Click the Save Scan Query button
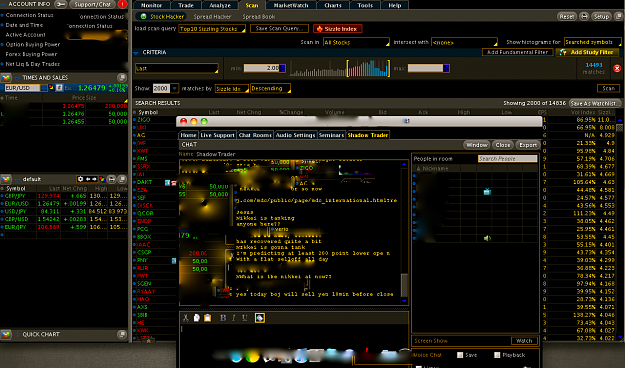This screenshot has width=625, height=368. coord(279,28)
